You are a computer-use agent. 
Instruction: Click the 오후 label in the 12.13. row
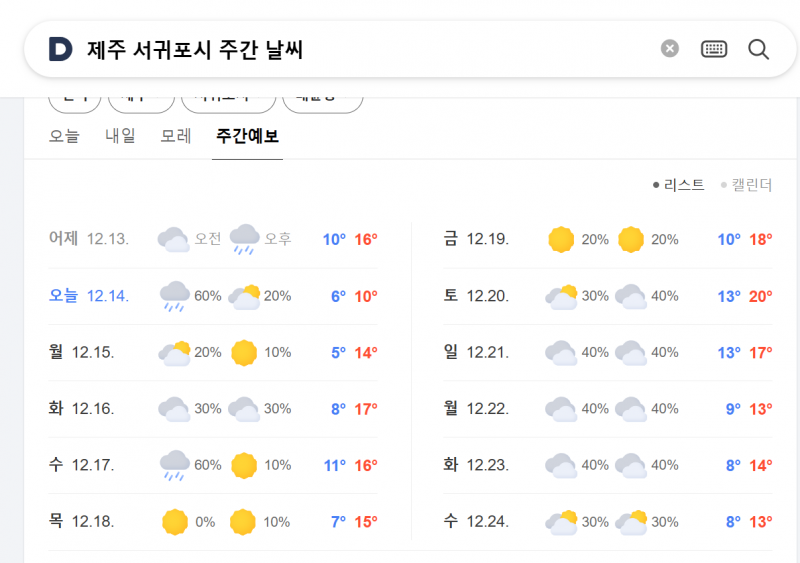278,239
